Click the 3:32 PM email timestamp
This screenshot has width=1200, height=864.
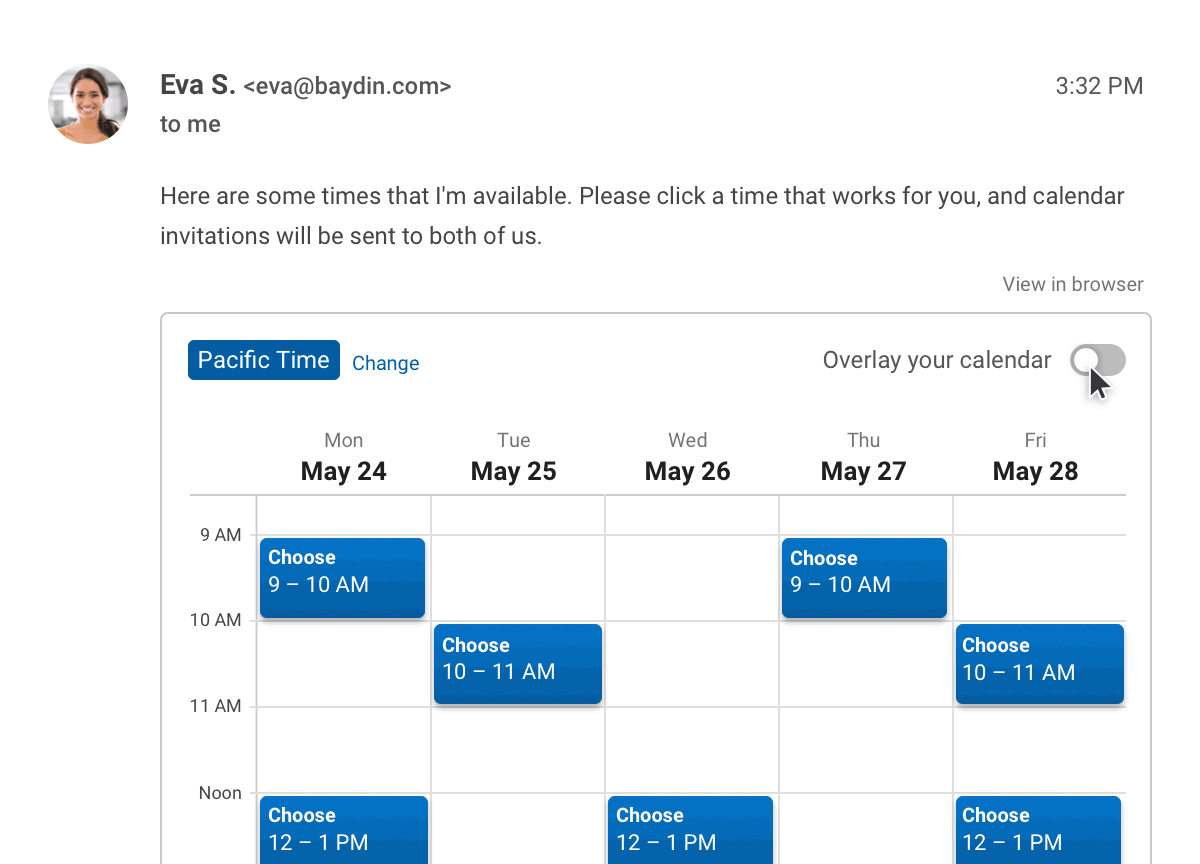[x=1099, y=86]
